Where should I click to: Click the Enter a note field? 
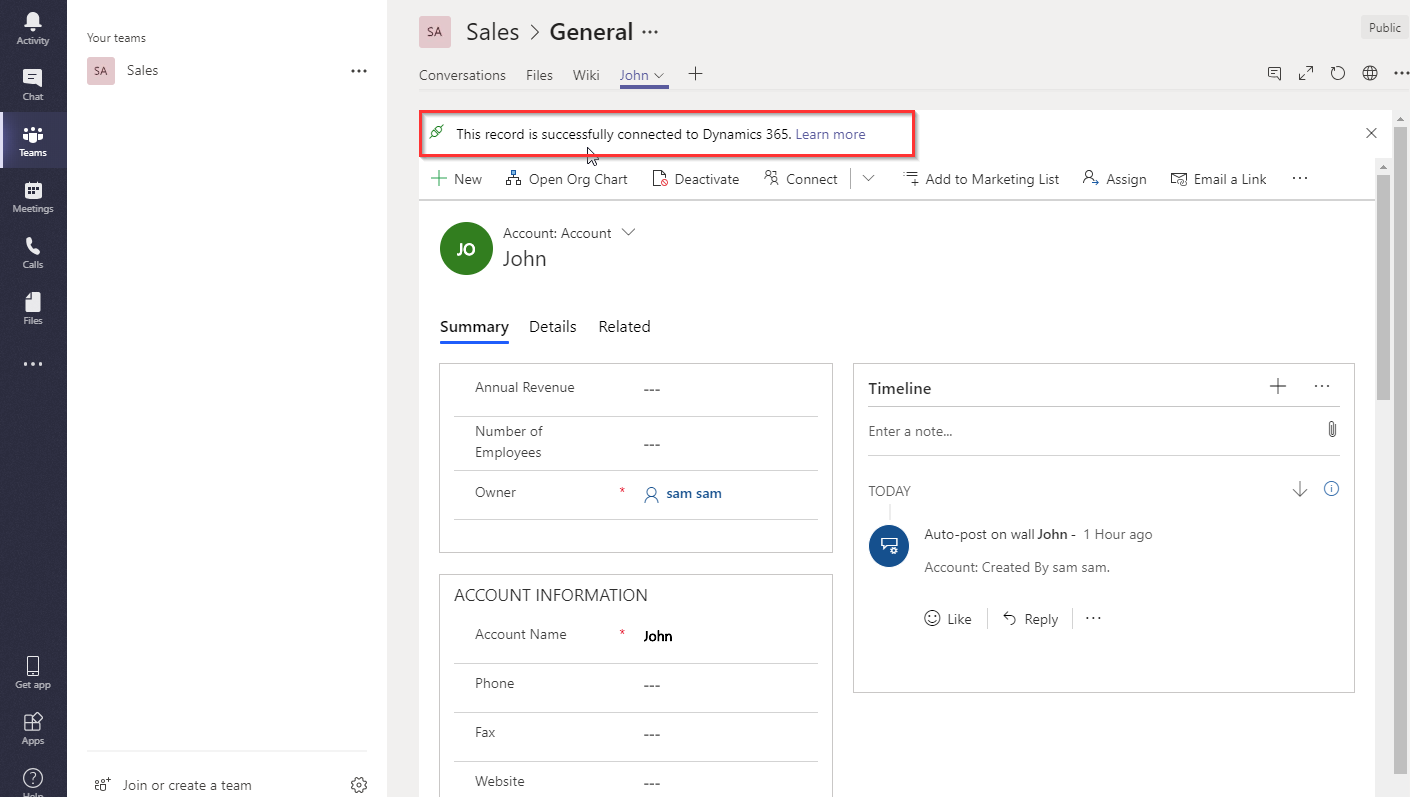pyautogui.click(x=1090, y=431)
